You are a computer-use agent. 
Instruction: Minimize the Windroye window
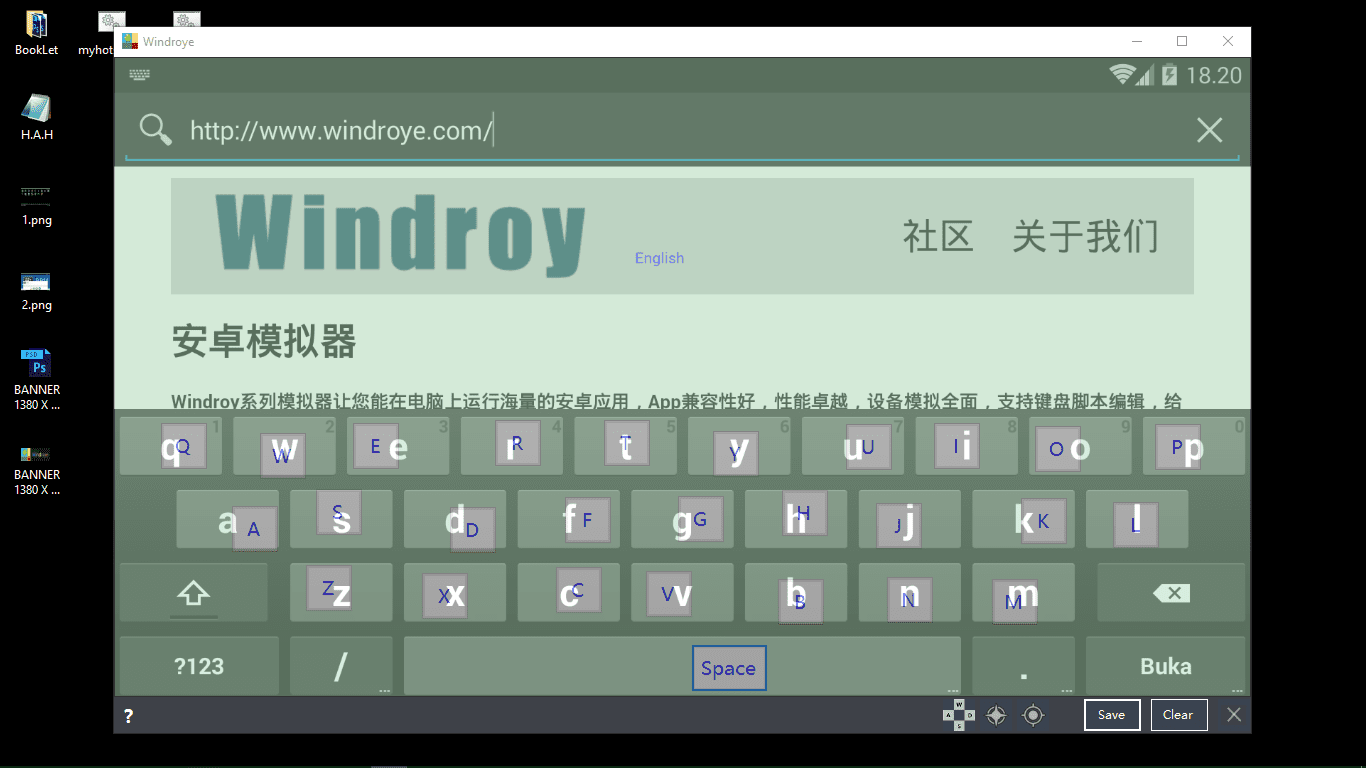click(1137, 41)
